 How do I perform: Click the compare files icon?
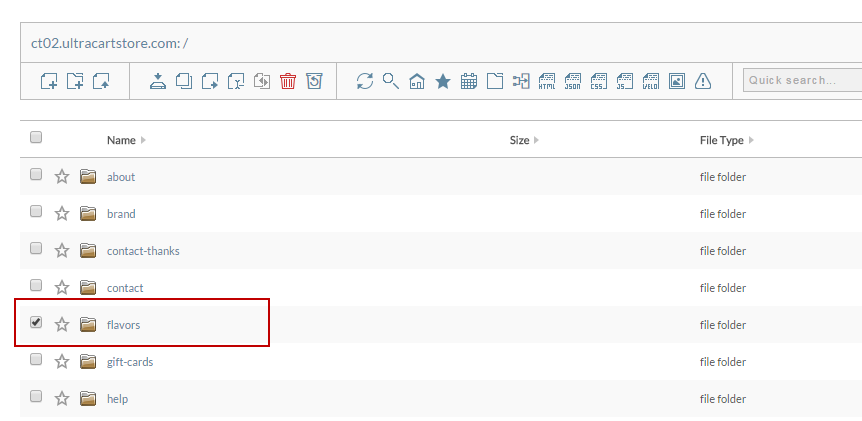tap(262, 81)
